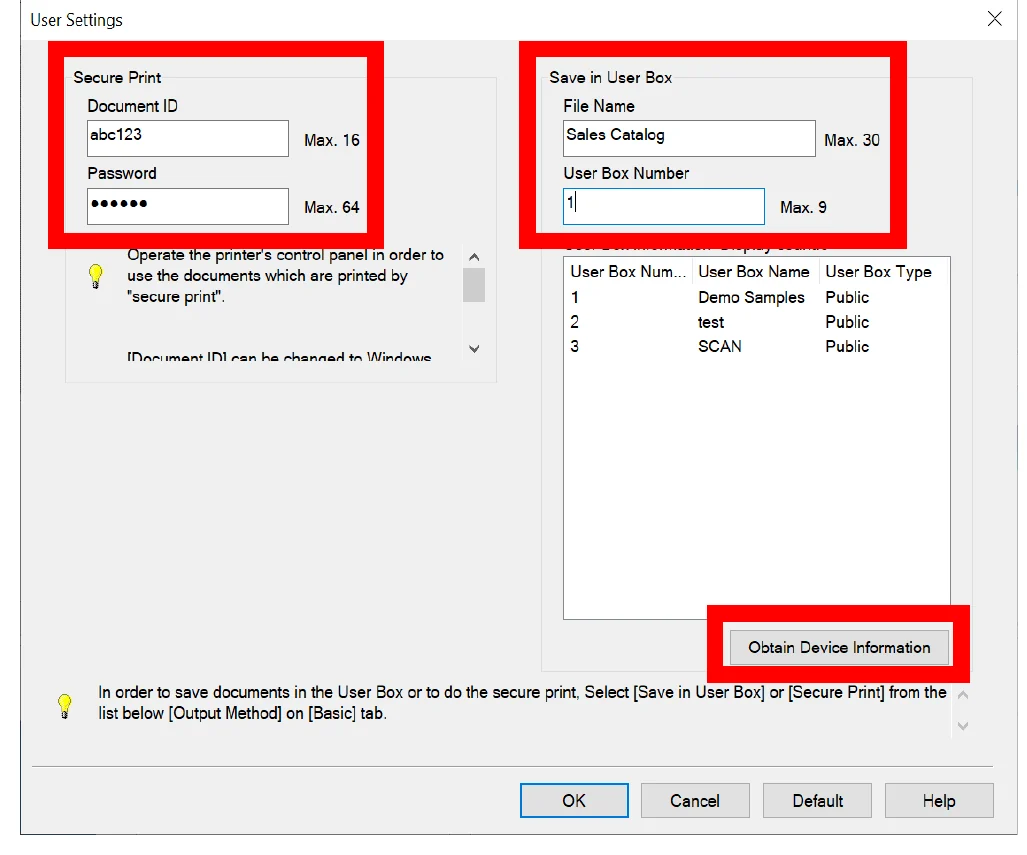Click the Document ID input field
Screen dimensions: 1027x855
(187, 138)
